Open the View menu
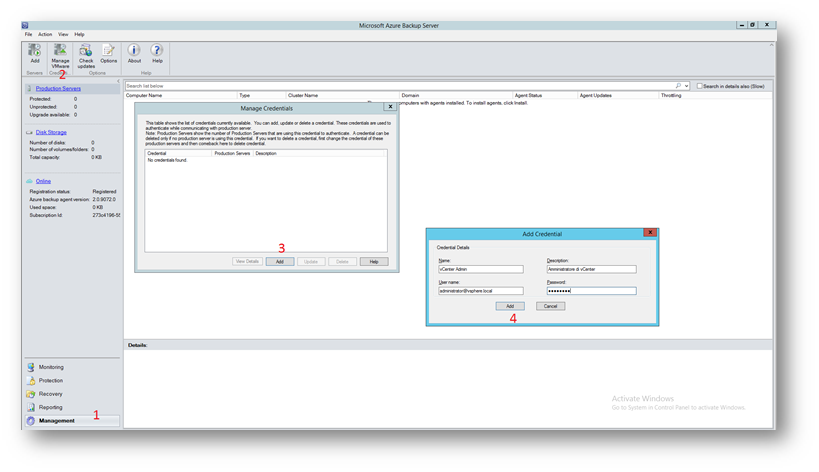The image size is (819, 472). point(63,34)
